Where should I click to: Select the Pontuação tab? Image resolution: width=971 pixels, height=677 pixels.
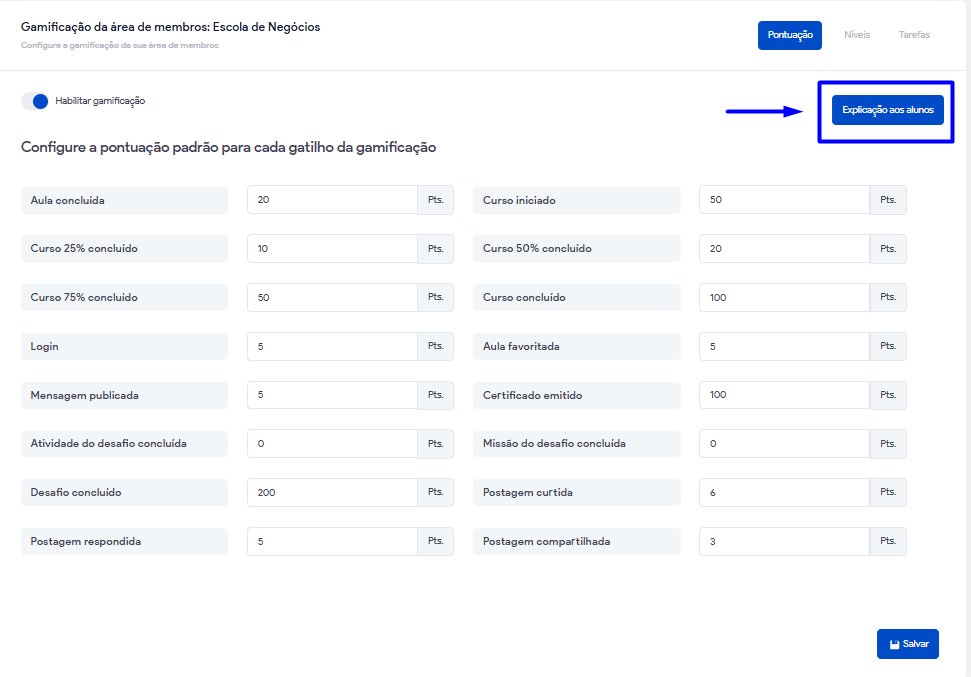pyautogui.click(x=789, y=35)
